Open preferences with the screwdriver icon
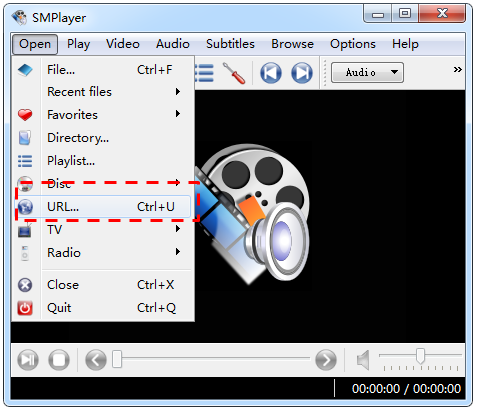The image size is (477, 410). [x=234, y=73]
